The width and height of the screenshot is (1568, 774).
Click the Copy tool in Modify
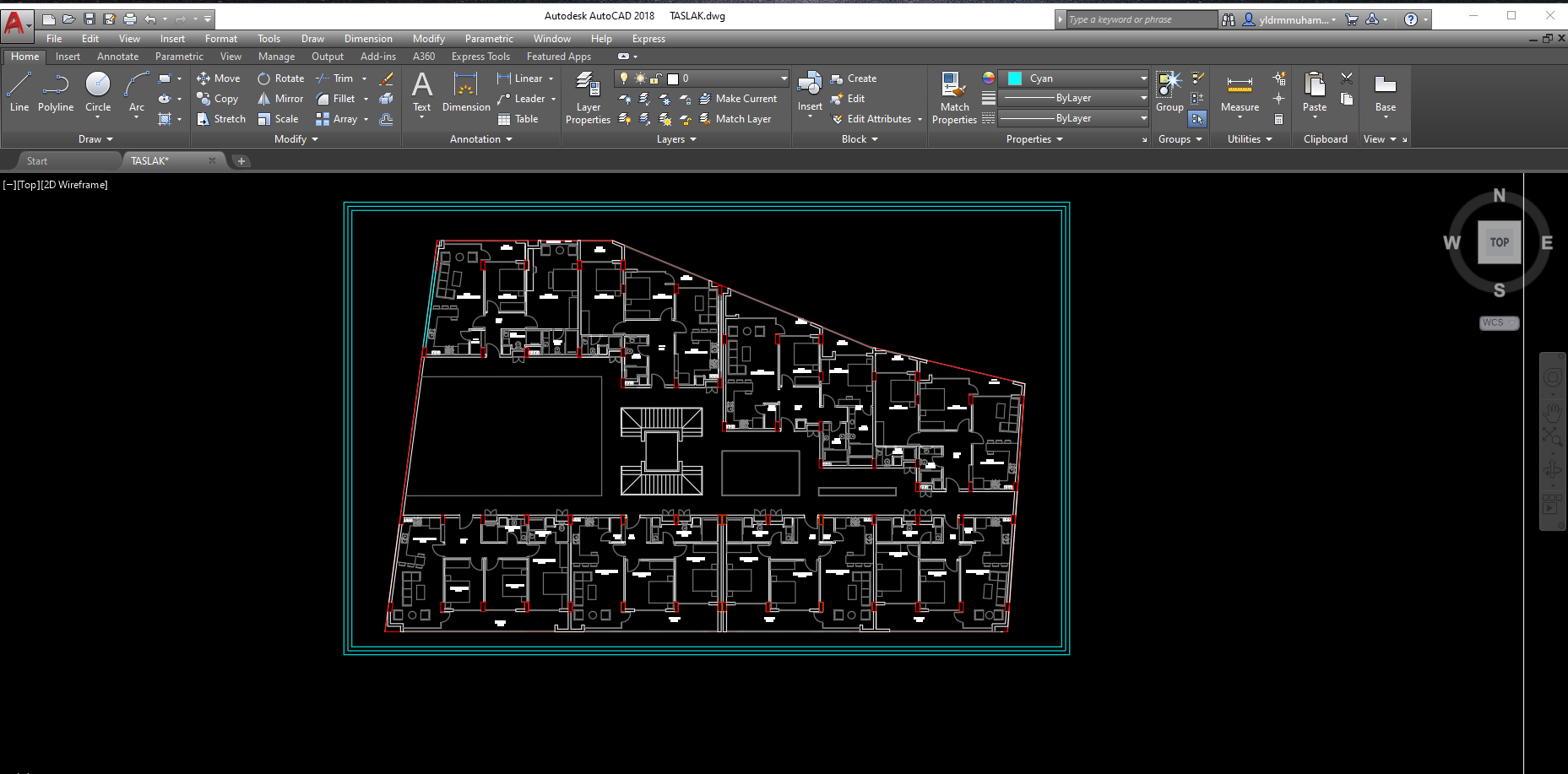coord(218,99)
